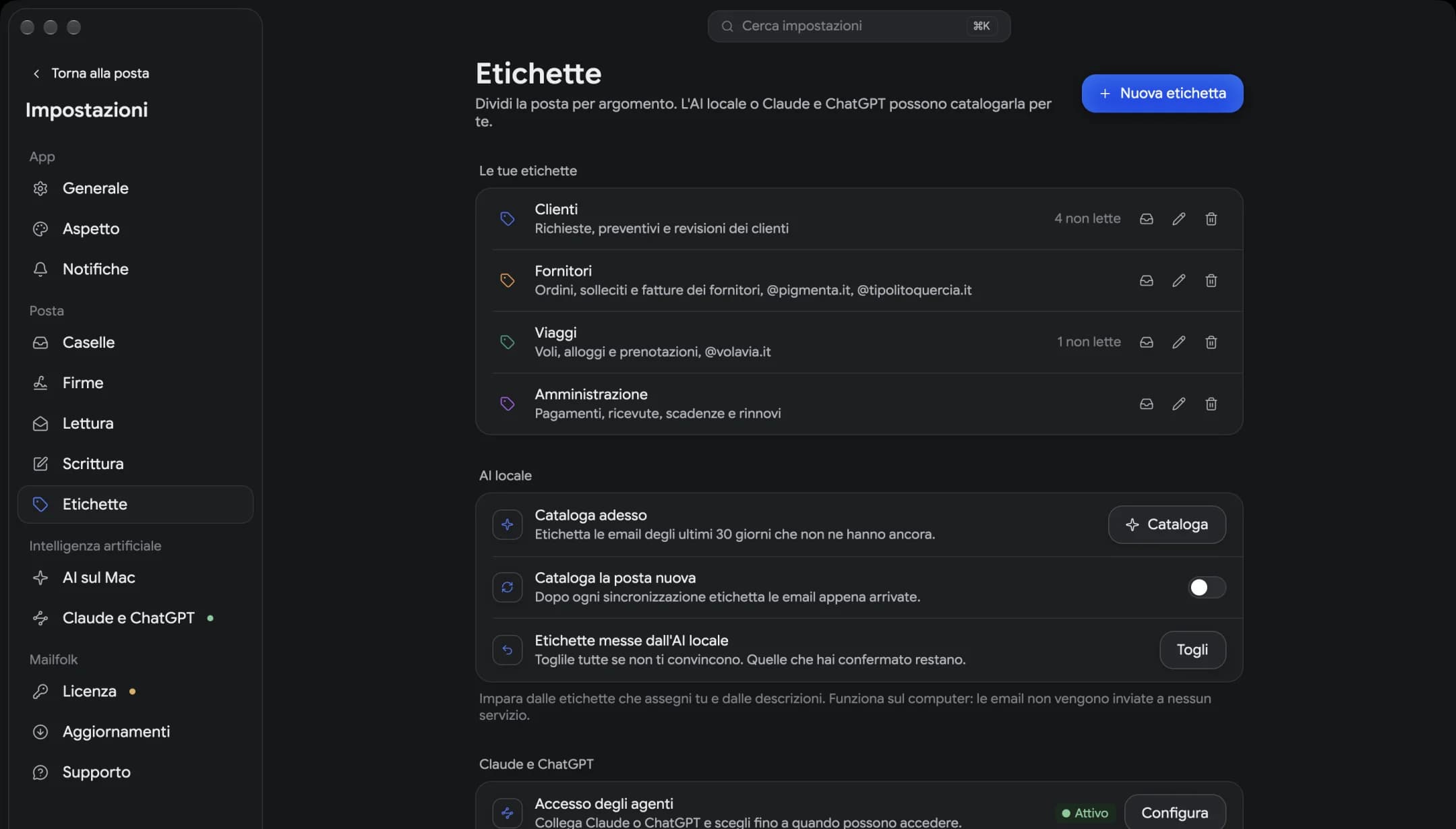Click the orange tag icon of Fornitori
The image size is (1456, 829).
tap(507, 280)
